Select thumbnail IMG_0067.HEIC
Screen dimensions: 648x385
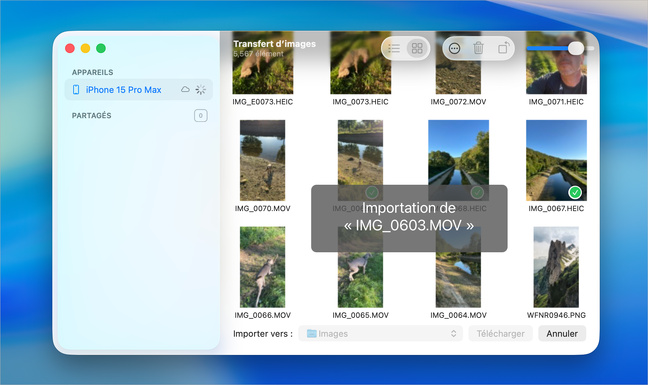(x=556, y=160)
